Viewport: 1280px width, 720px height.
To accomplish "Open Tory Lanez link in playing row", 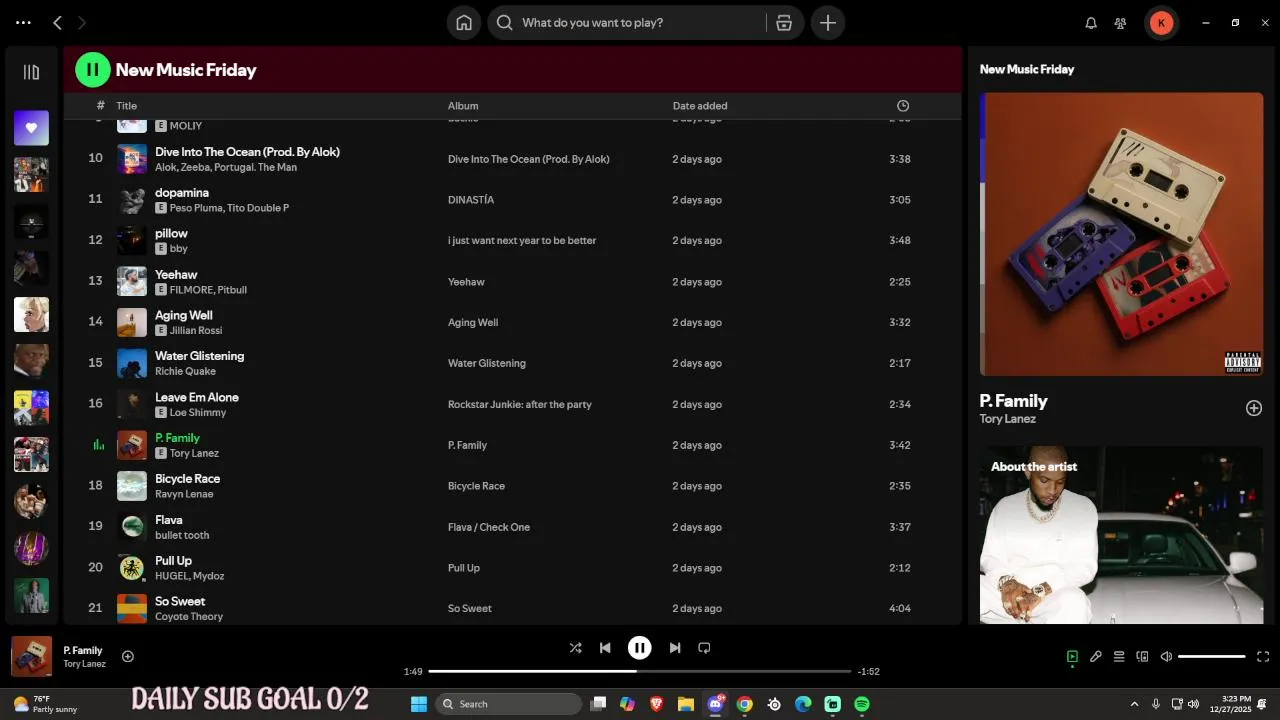I will 194,454.
